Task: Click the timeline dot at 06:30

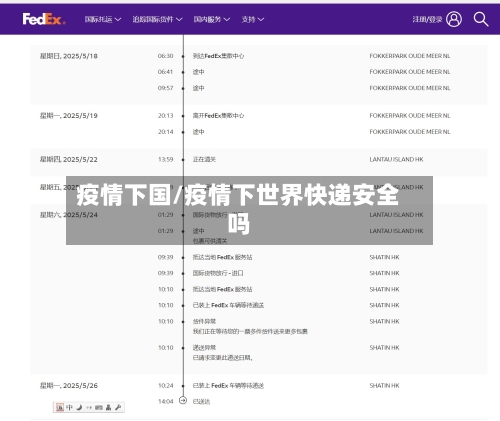Action: [x=183, y=56]
